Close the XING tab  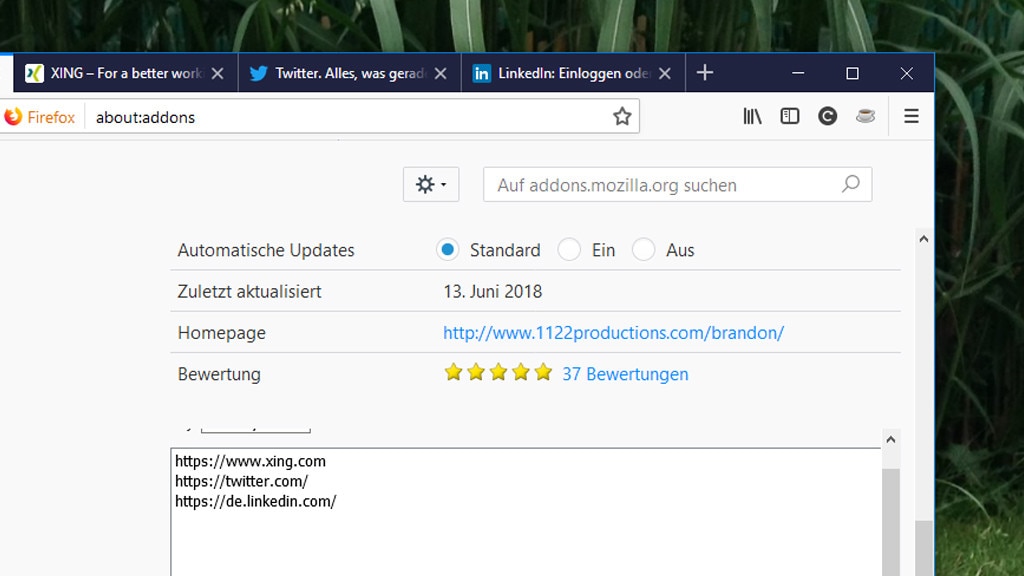point(218,74)
